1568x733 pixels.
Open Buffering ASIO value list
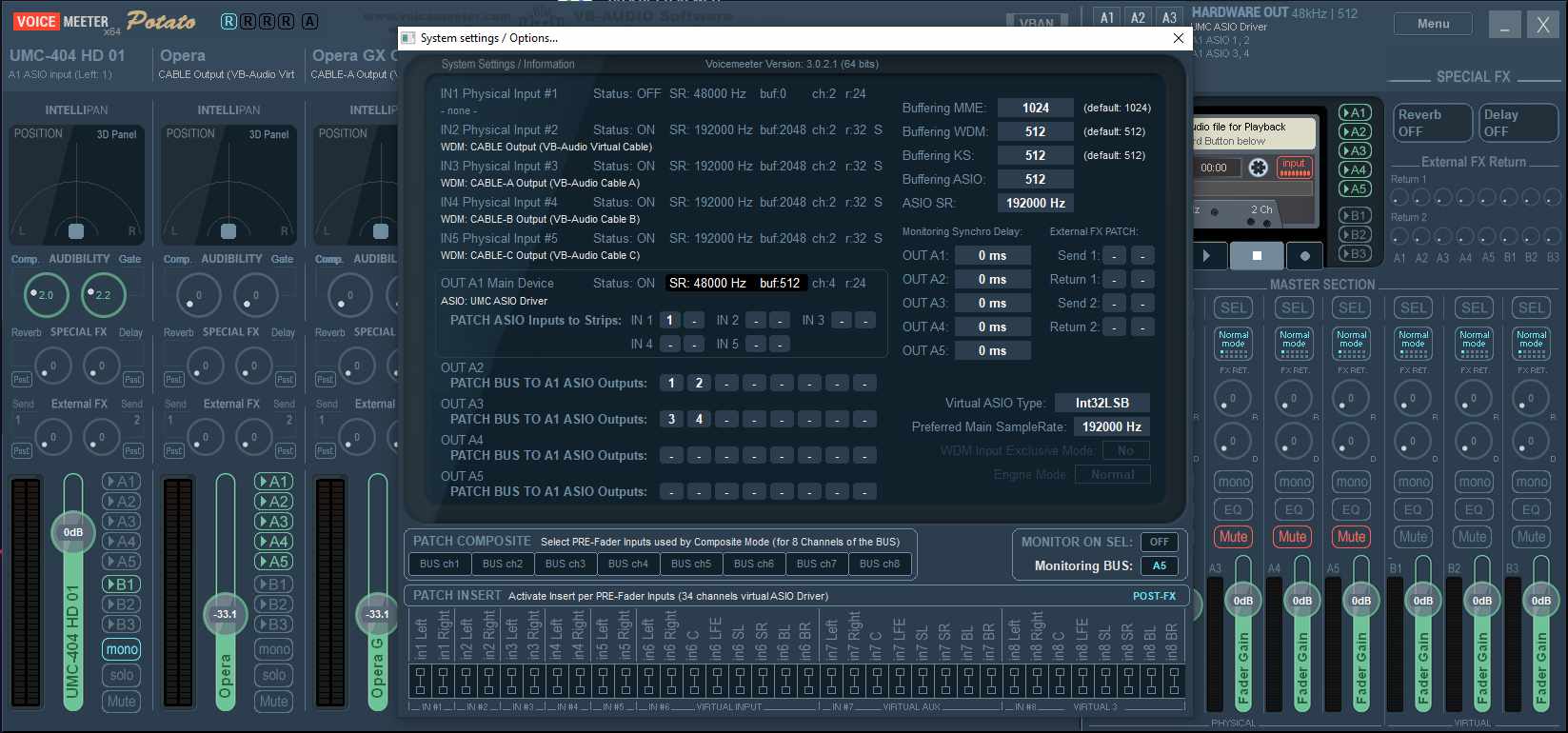point(1035,179)
